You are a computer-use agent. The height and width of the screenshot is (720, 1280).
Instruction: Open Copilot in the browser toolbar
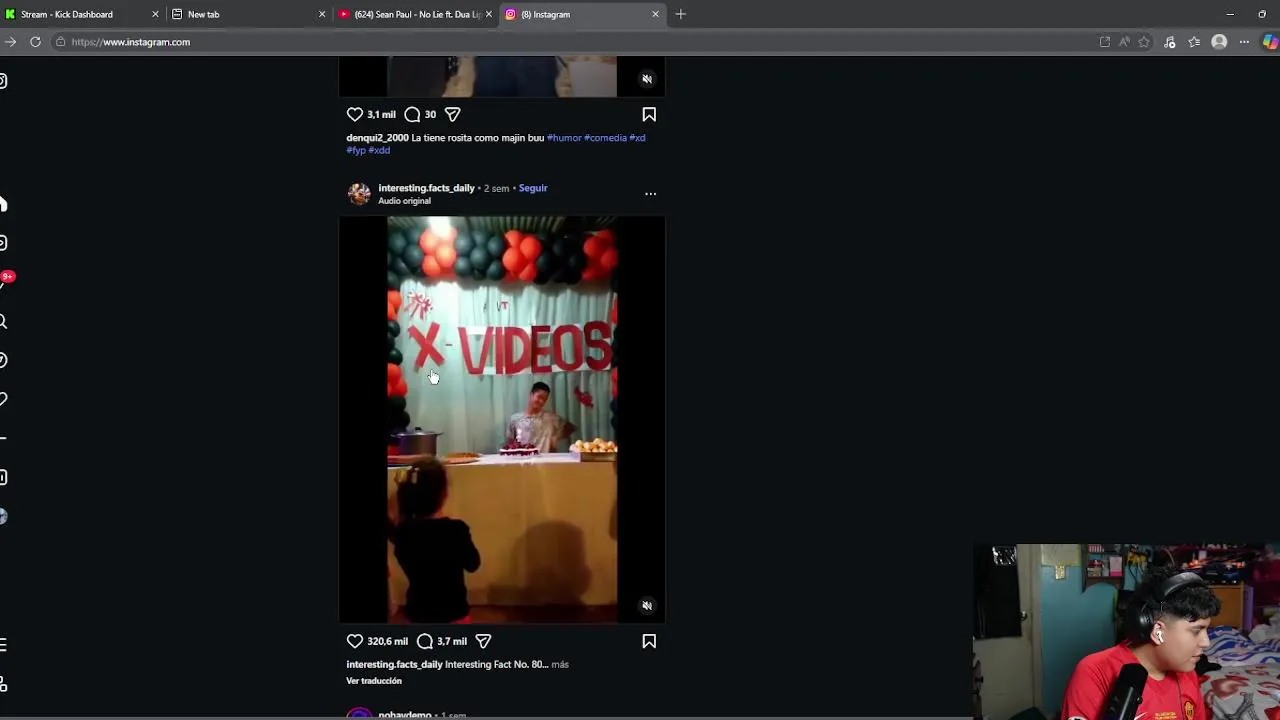click(x=1270, y=42)
